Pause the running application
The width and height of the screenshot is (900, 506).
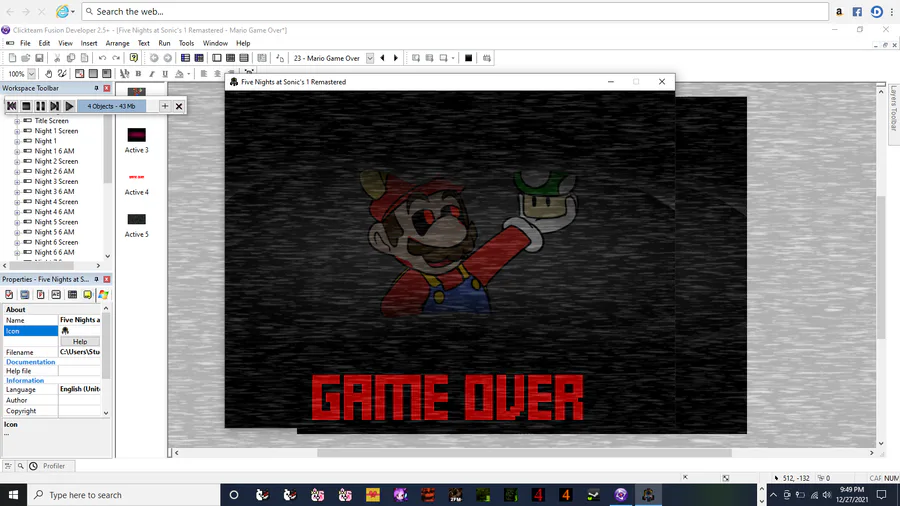point(40,106)
